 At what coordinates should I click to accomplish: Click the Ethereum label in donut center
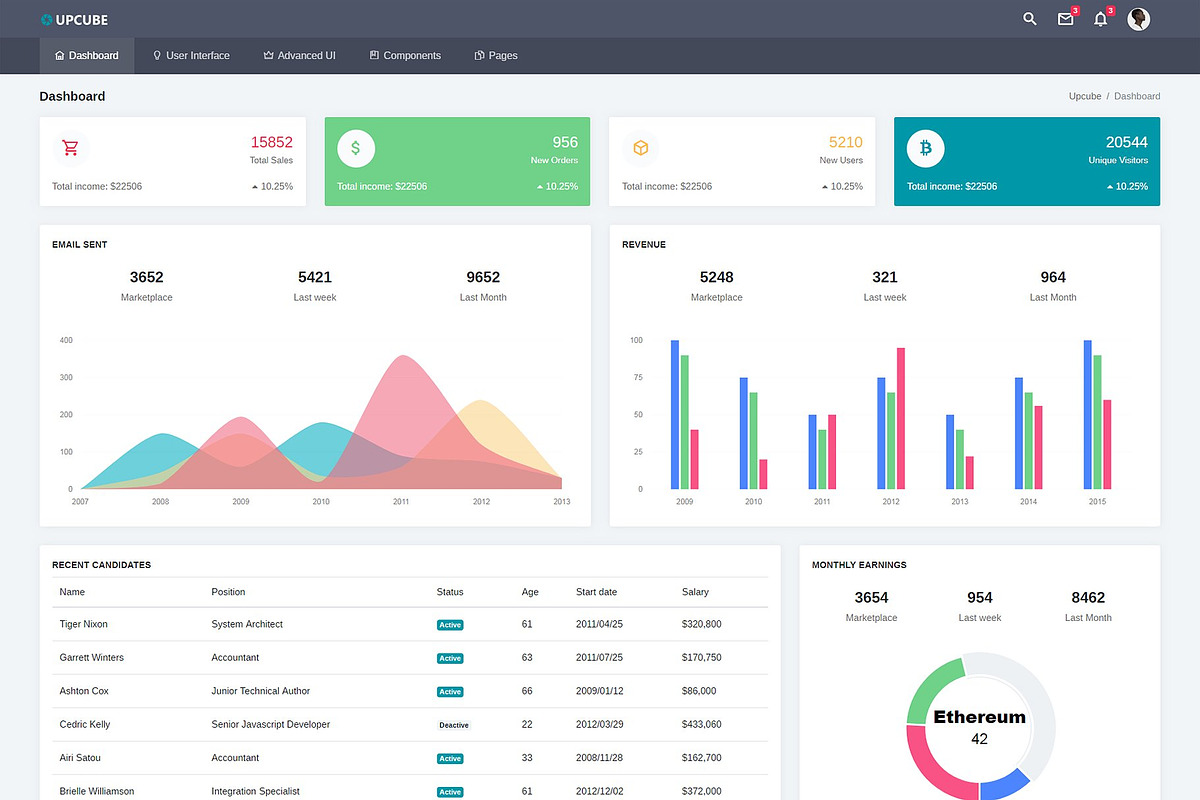tap(980, 717)
